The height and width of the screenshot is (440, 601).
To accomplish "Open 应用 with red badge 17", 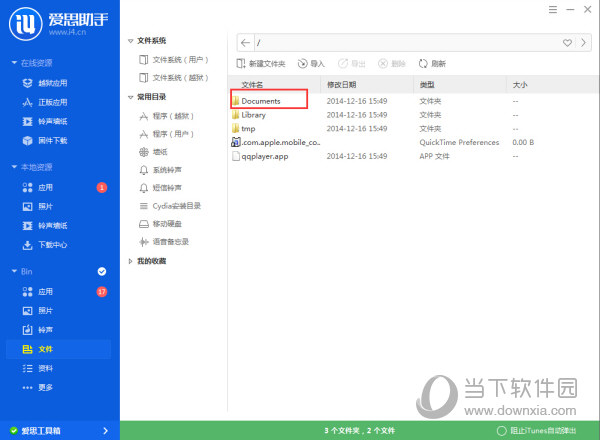I will pos(38,292).
